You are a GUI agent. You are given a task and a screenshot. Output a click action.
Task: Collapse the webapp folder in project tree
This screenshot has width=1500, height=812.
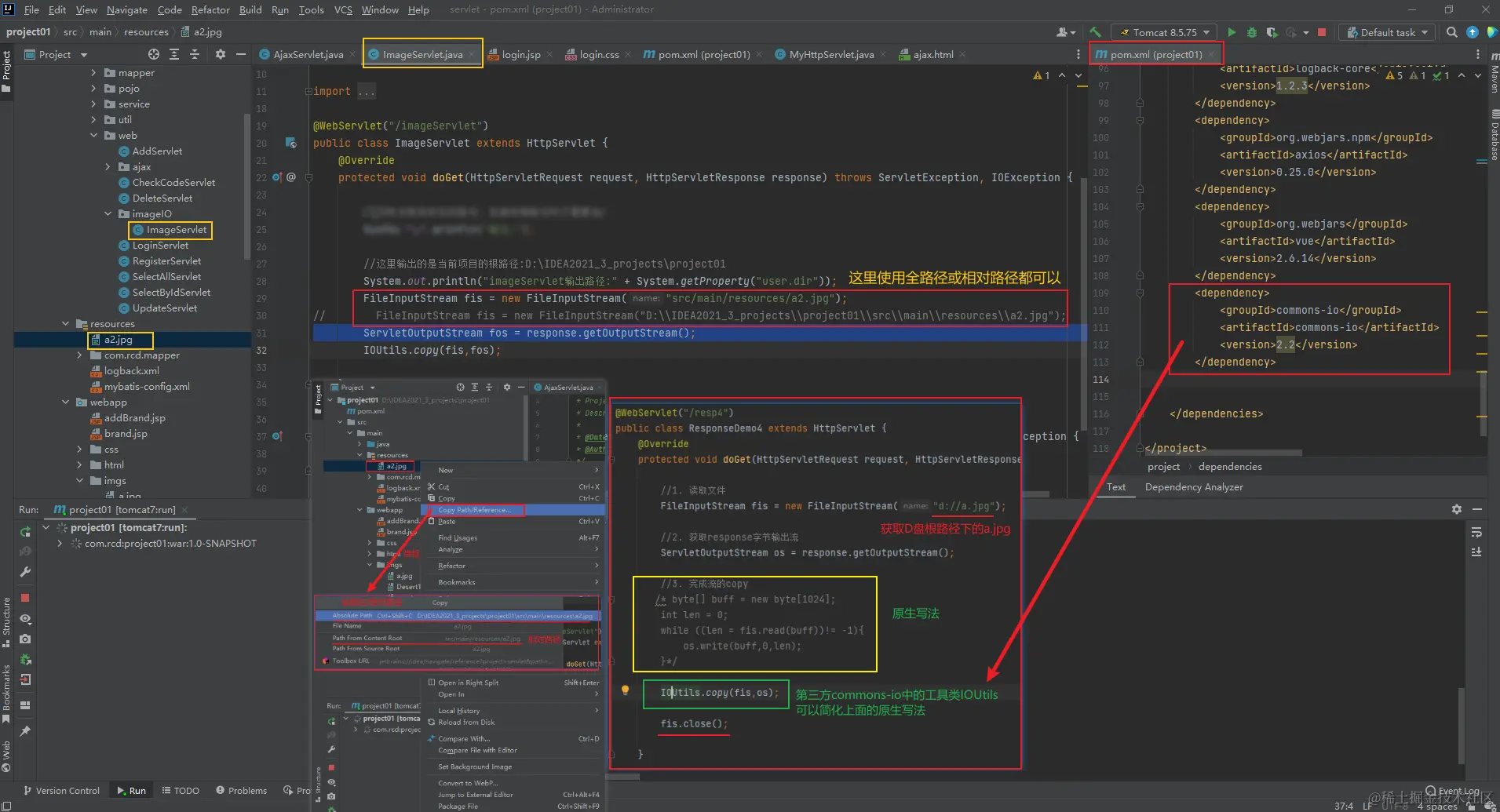66,402
